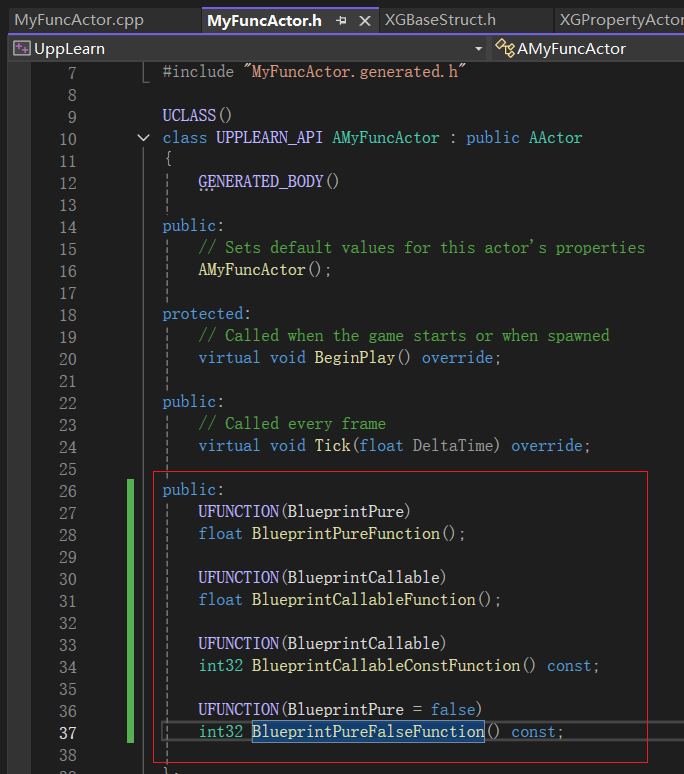
Task: Click the UPPLEARN_API macro
Action: click(x=269, y=138)
